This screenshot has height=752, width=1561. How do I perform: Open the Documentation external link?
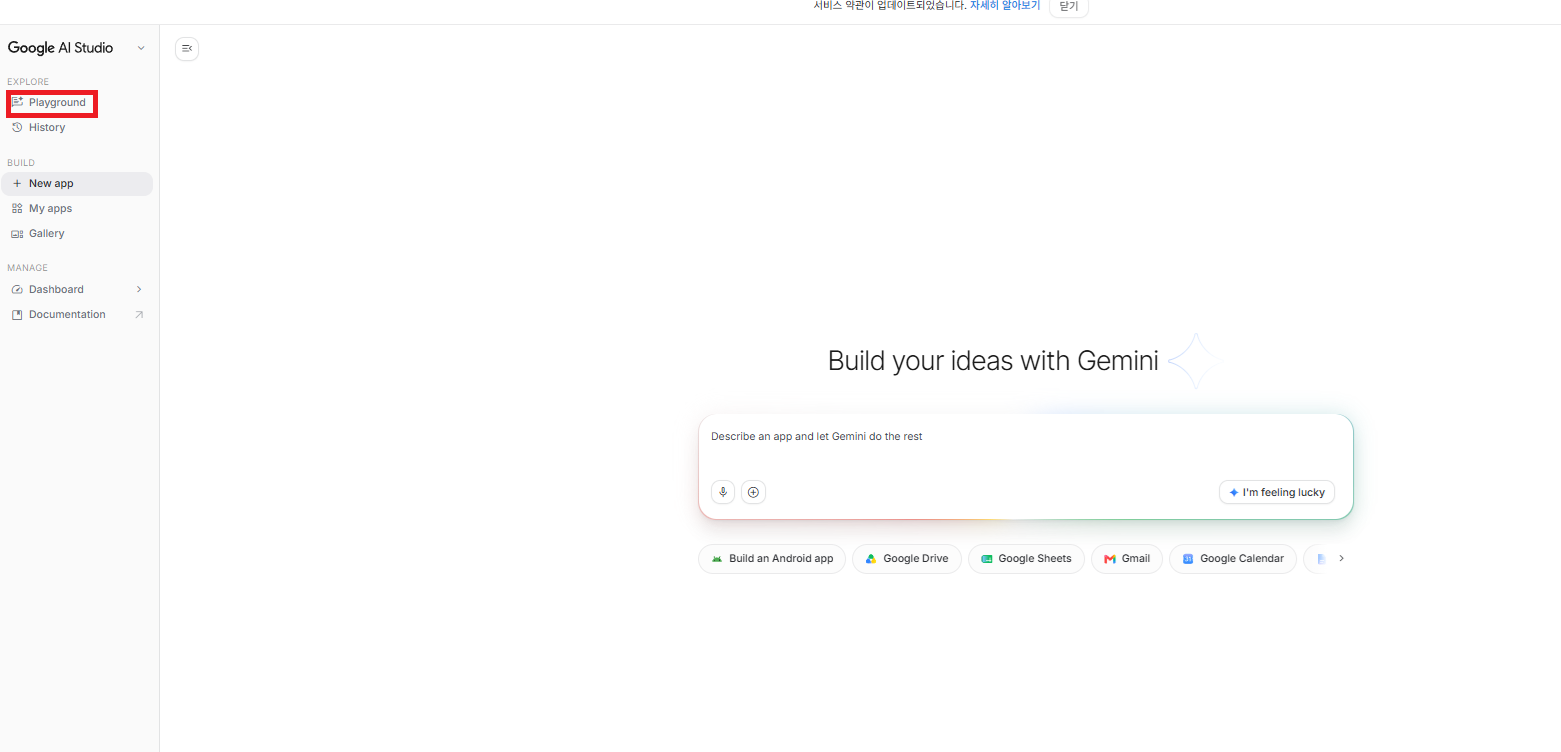78,314
